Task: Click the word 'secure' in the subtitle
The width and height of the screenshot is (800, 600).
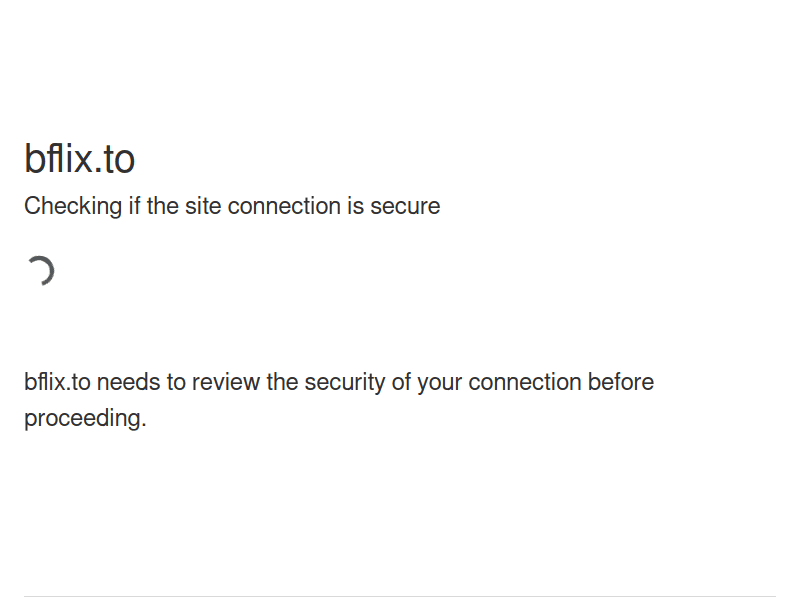Action: coord(405,207)
